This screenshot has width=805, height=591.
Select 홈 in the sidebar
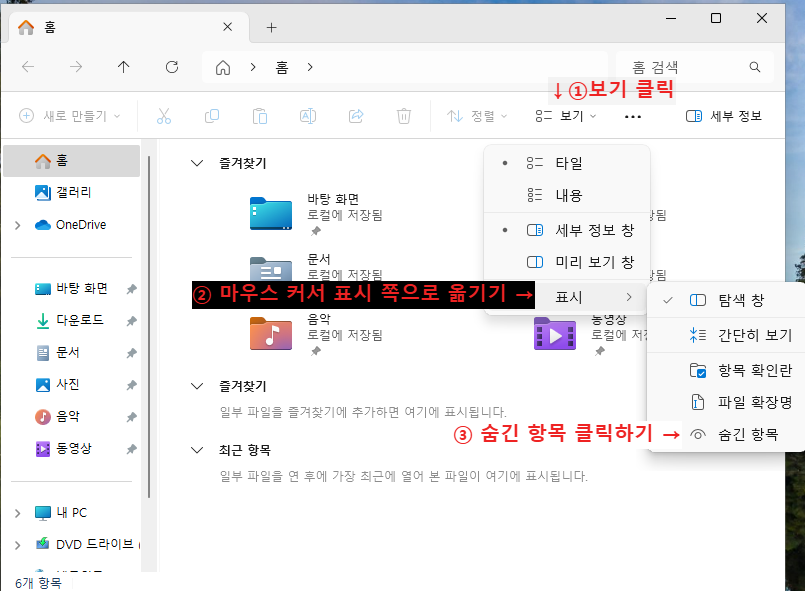click(71, 161)
